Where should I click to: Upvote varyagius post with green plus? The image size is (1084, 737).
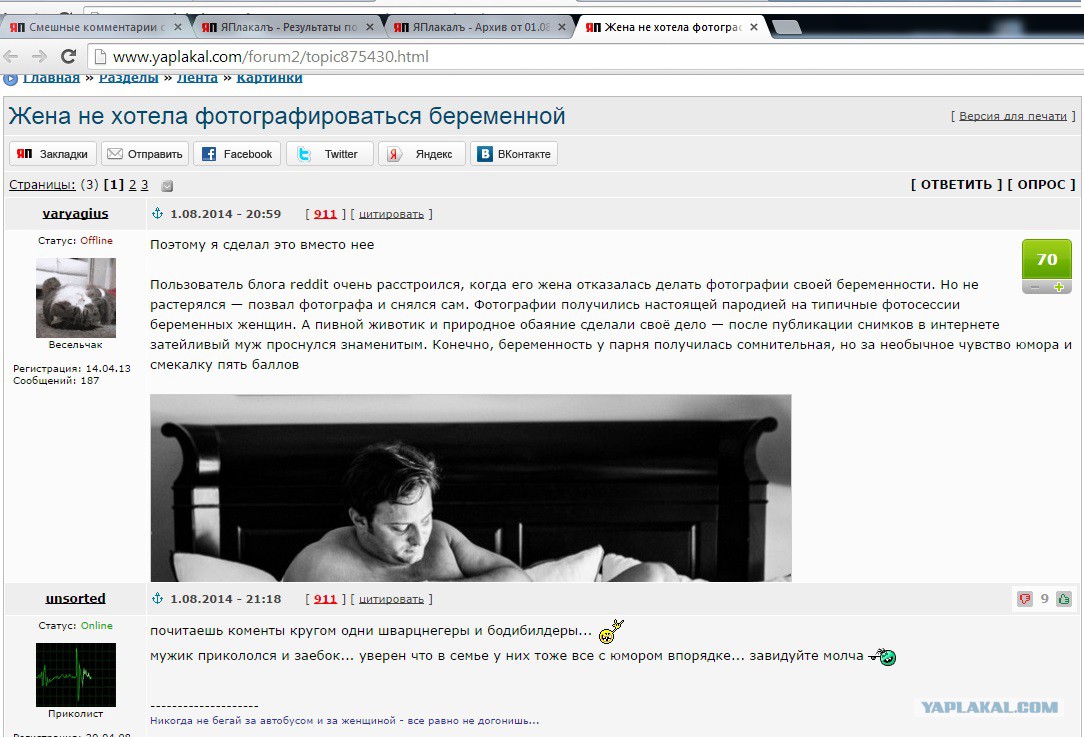click(x=1058, y=288)
